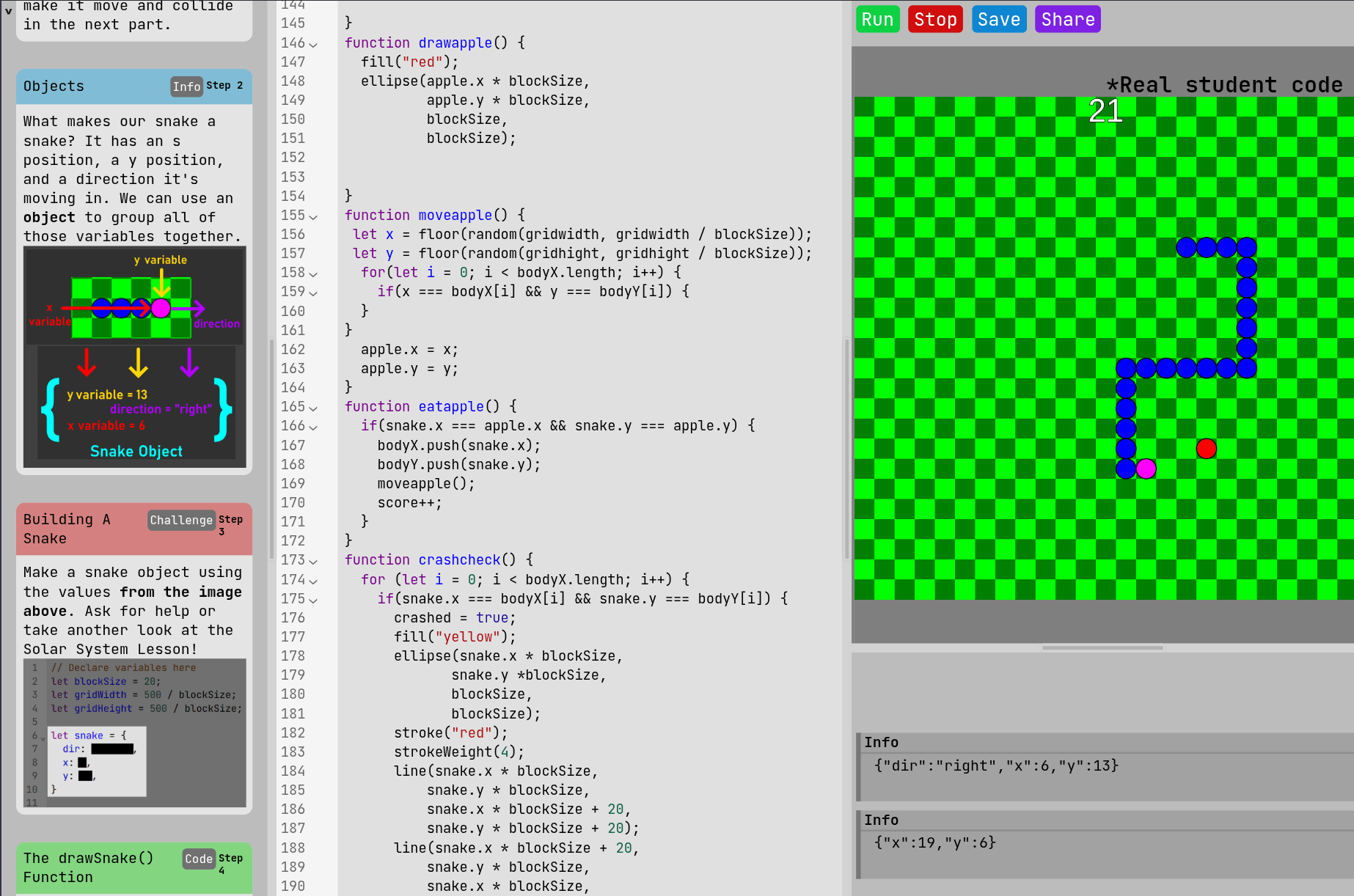Collapse the if block at line 166
Viewport: 1354px width, 896px height.
point(313,427)
